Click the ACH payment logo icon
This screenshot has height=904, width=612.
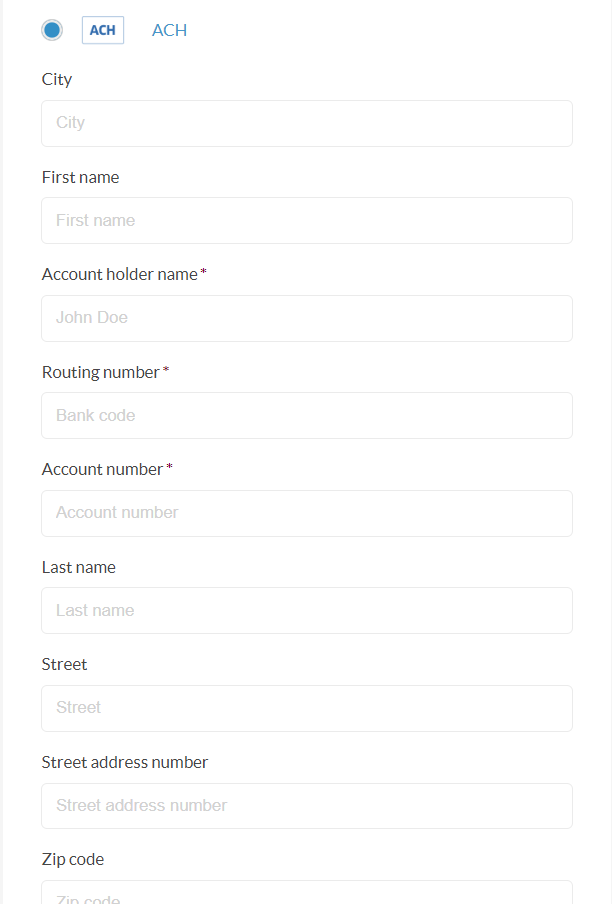[102, 30]
